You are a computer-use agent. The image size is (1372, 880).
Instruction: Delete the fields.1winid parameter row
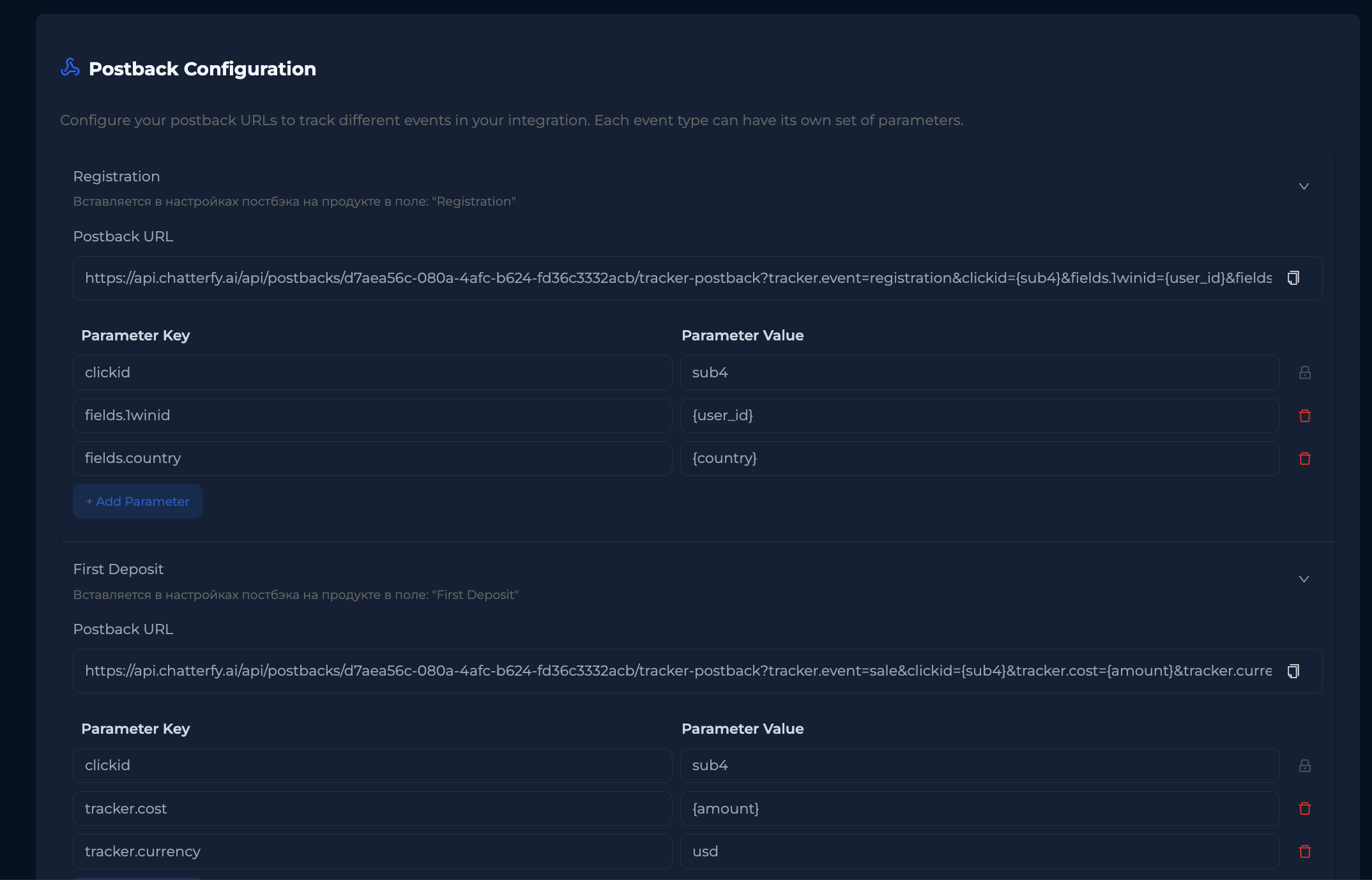coord(1304,416)
